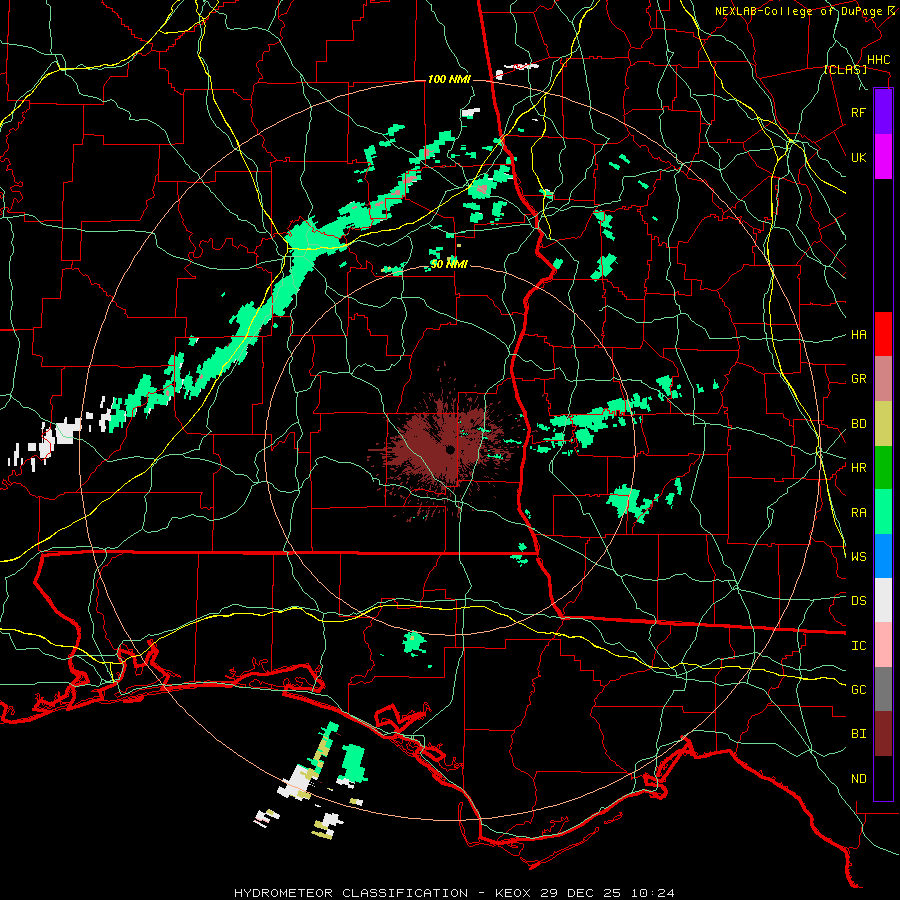Click the 'IC' legend label

click(x=858, y=646)
